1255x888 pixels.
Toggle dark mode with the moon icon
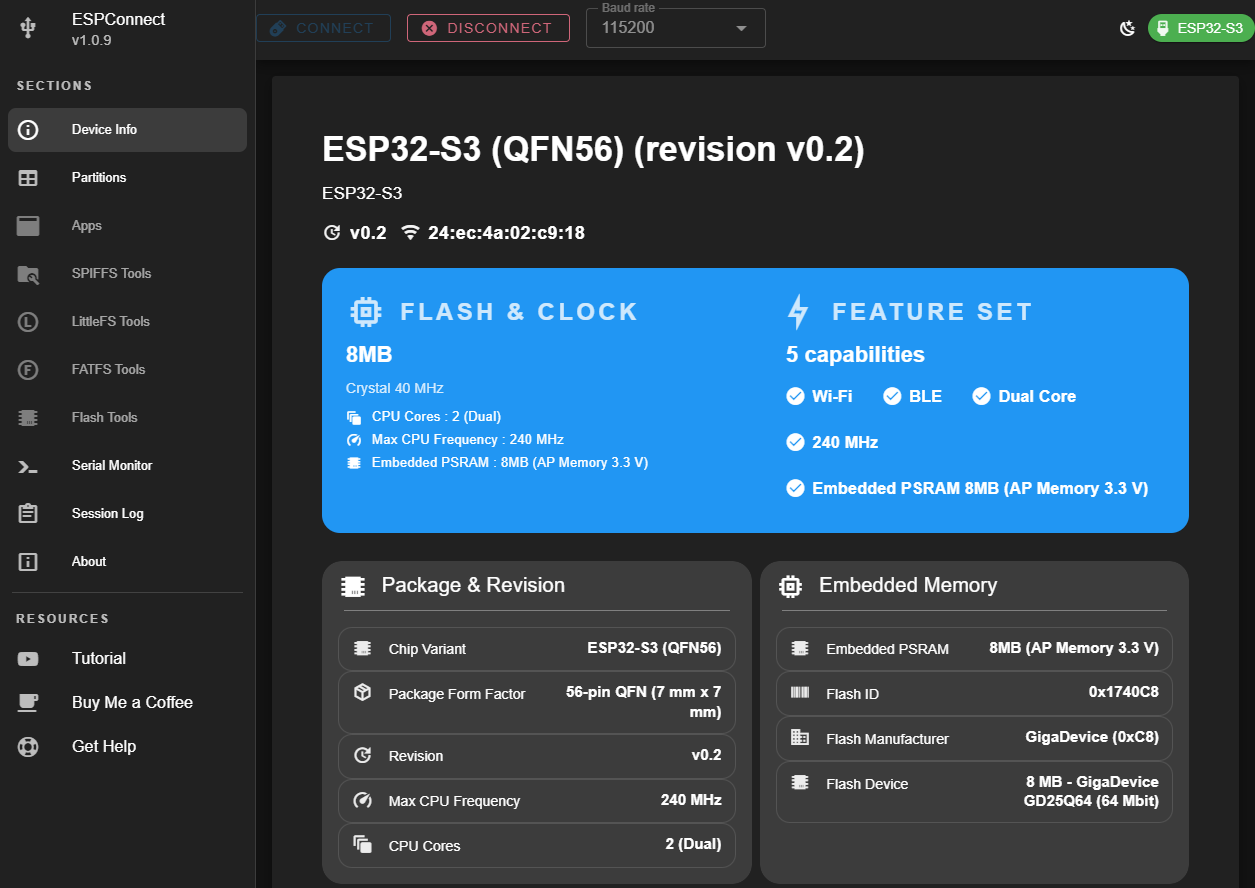(x=1127, y=28)
